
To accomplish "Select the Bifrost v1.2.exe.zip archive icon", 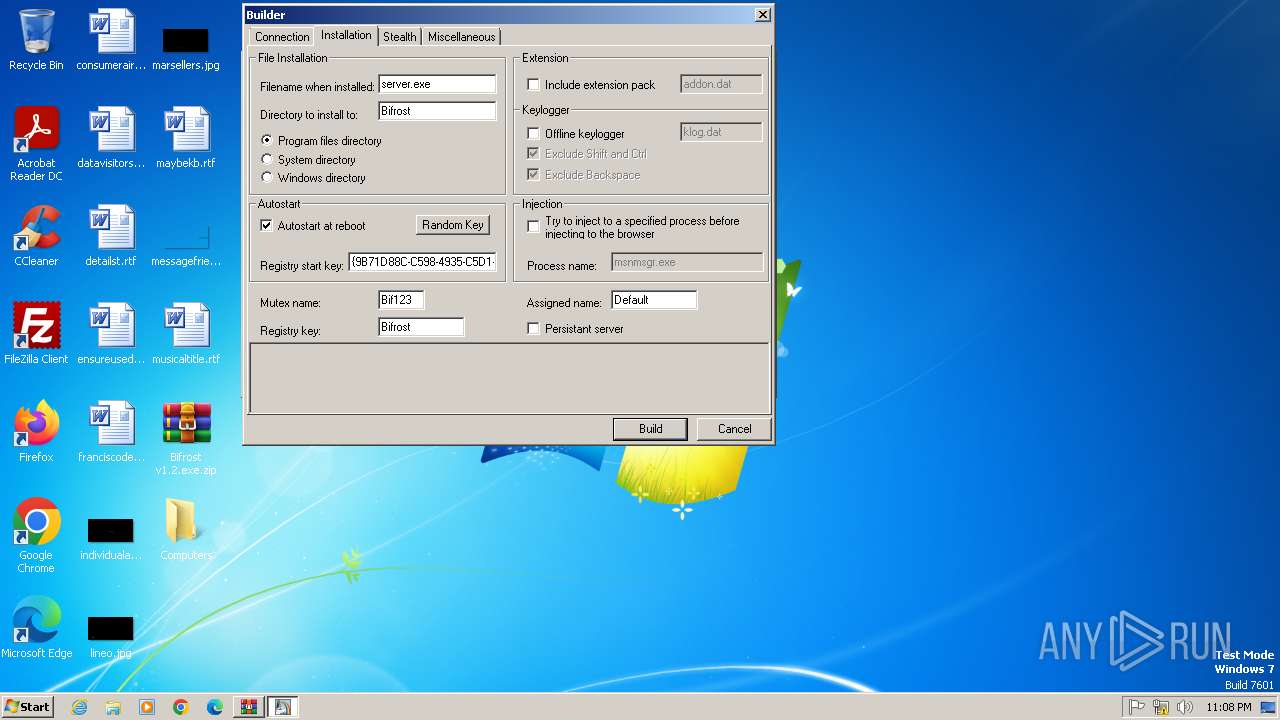I will click(186, 438).
